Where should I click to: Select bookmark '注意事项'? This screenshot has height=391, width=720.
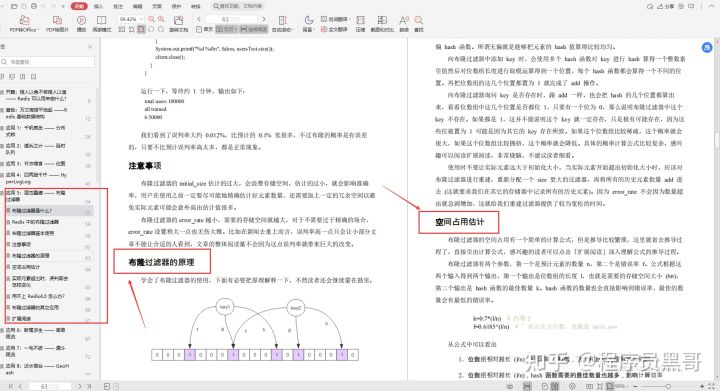pyautogui.click(x=22, y=244)
